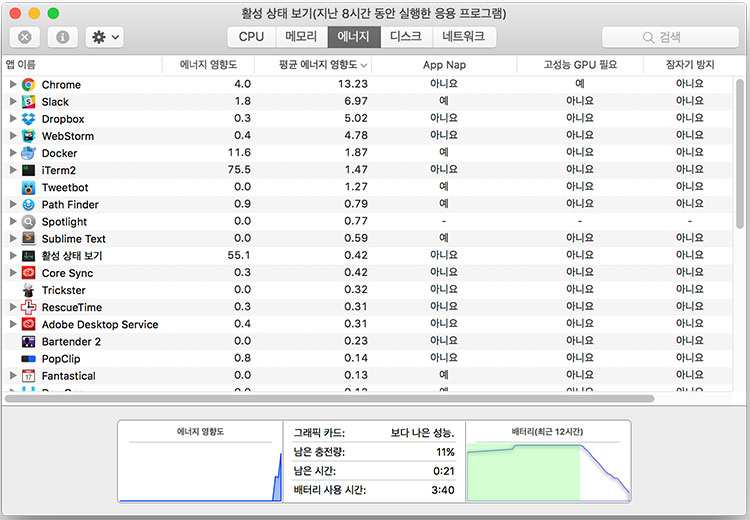Click 남은 충전량 value 11%

[445, 452]
